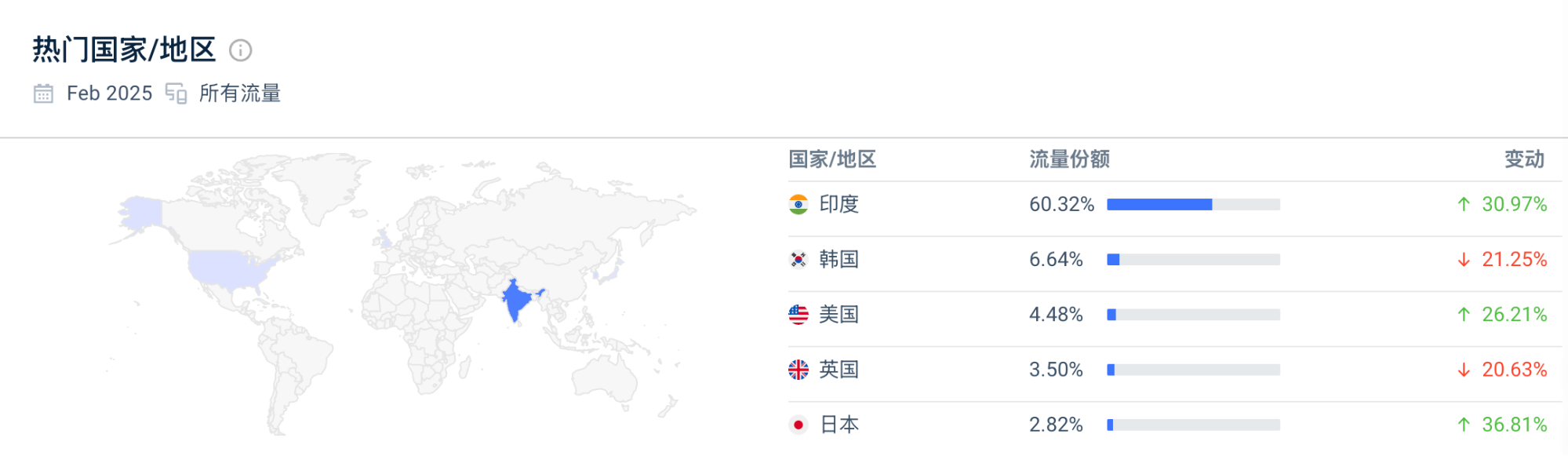Click the United Kingdom flag icon
Image resolution: width=1568 pixels, height=456 pixels.
(x=798, y=369)
